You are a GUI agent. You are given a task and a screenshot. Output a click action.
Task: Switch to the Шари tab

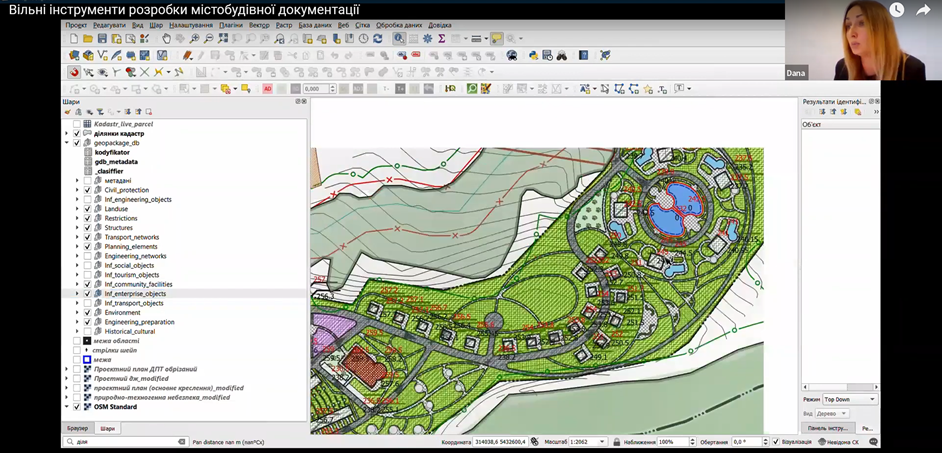pyautogui.click(x=108, y=428)
